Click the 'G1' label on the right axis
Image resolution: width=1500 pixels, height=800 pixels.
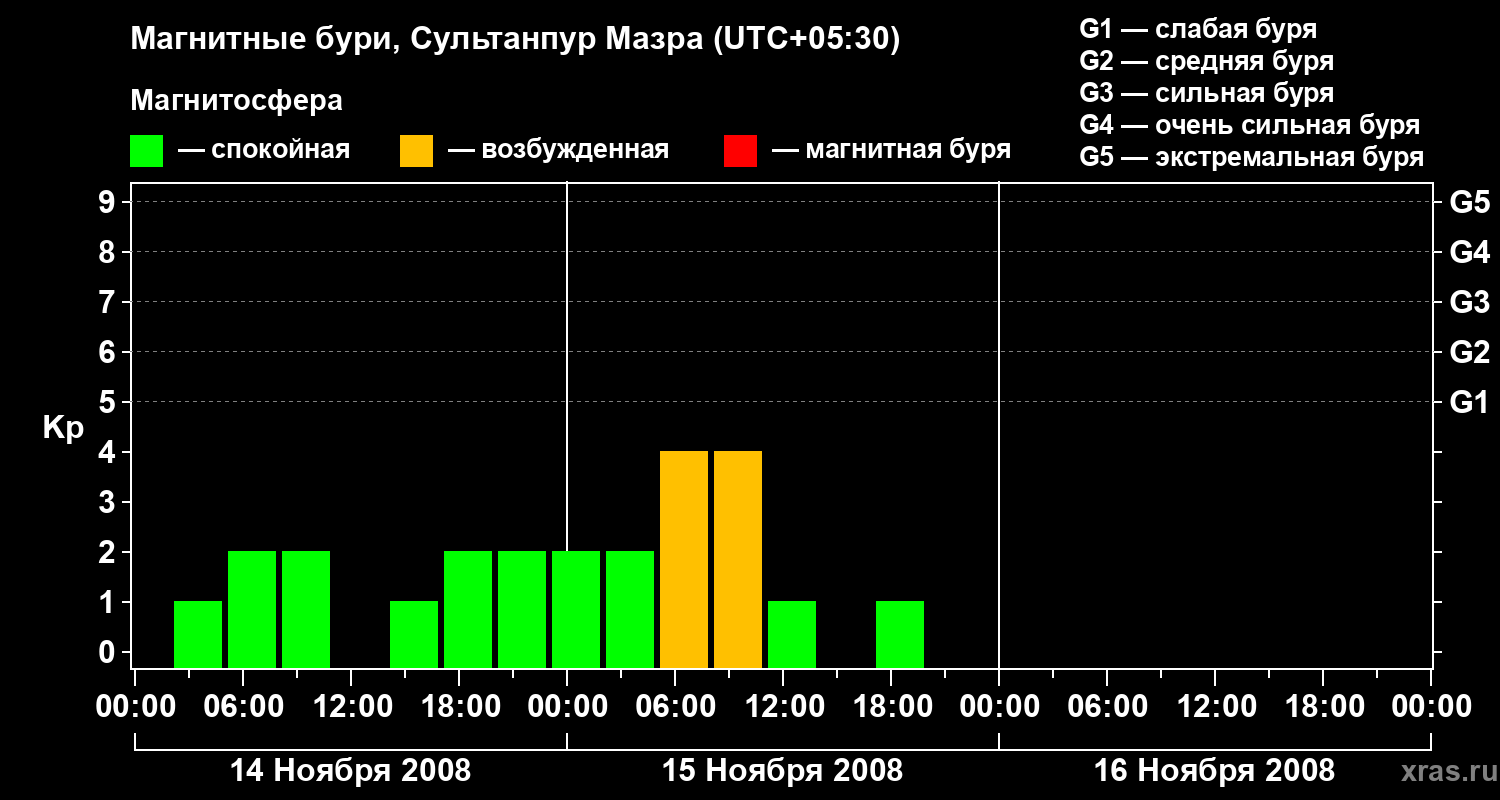pyautogui.click(x=1470, y=402)
